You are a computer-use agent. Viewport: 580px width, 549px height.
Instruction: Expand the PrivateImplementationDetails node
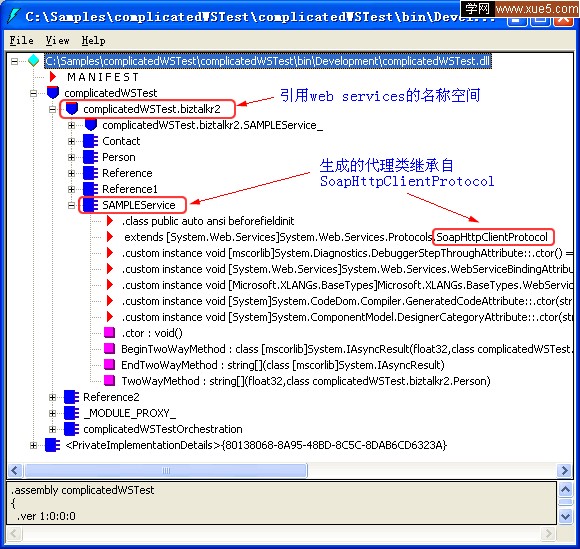click(x=33, y=445)
